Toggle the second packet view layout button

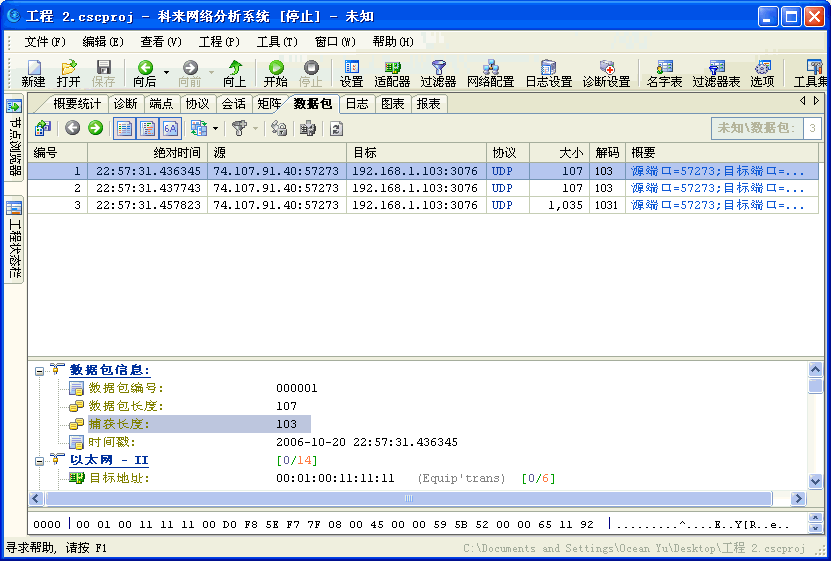[147, 128]
